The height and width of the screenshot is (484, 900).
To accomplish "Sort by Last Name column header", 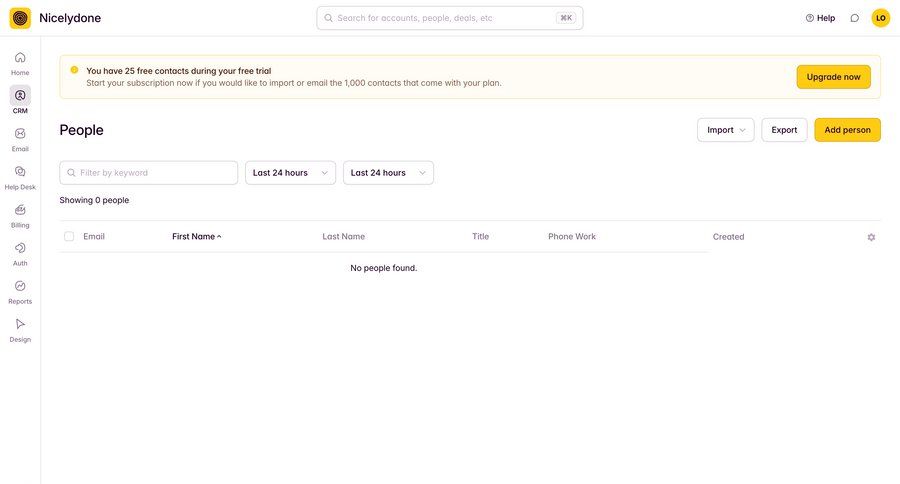I will pos(343,237).
